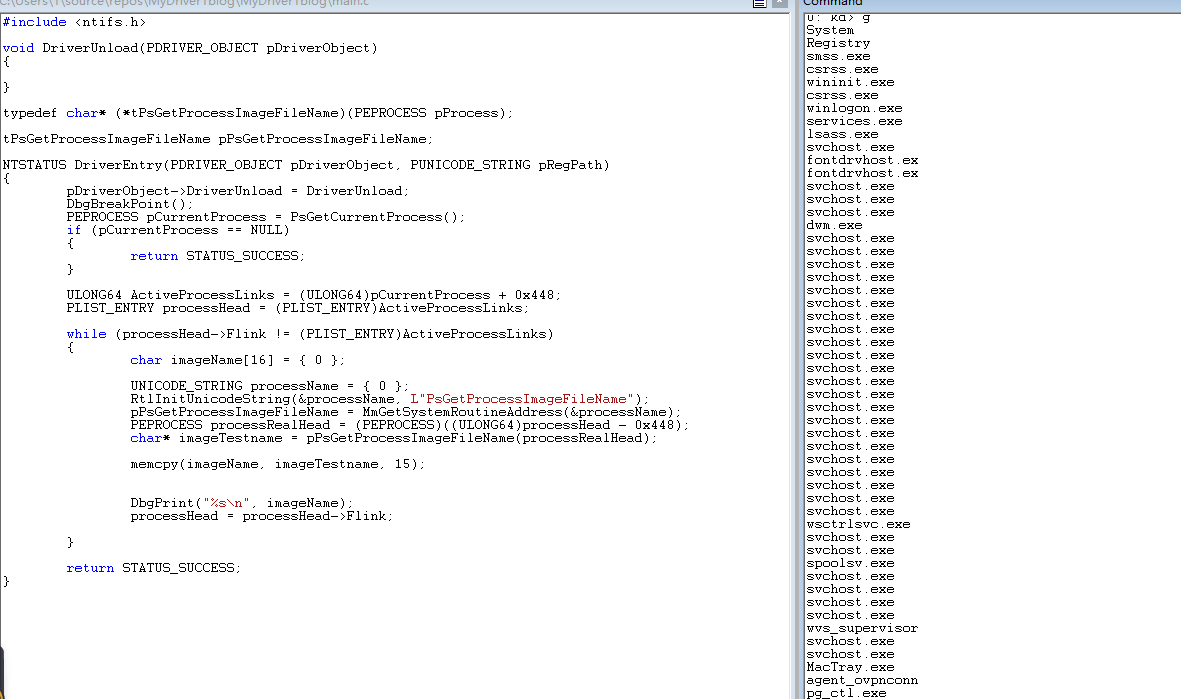Click the Registry line in Command output
This screenshot has width=1181, height=699.
pos(838,43)
